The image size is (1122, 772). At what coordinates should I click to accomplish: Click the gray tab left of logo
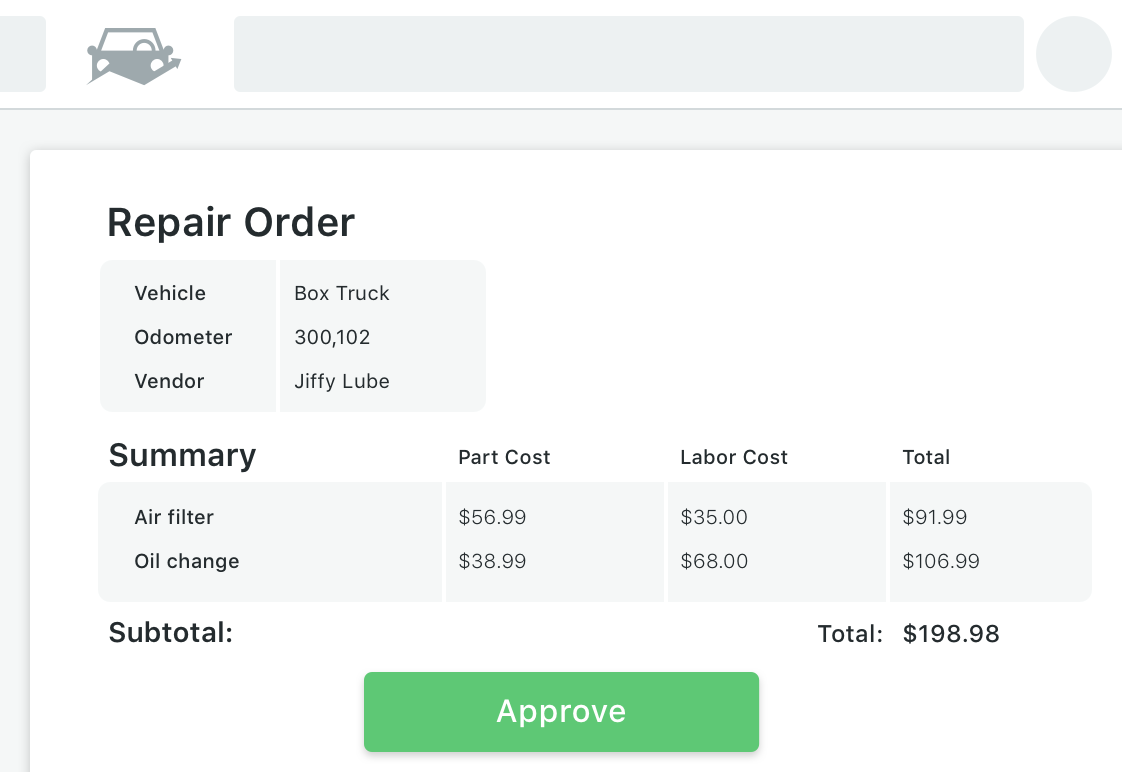[22, 54]
